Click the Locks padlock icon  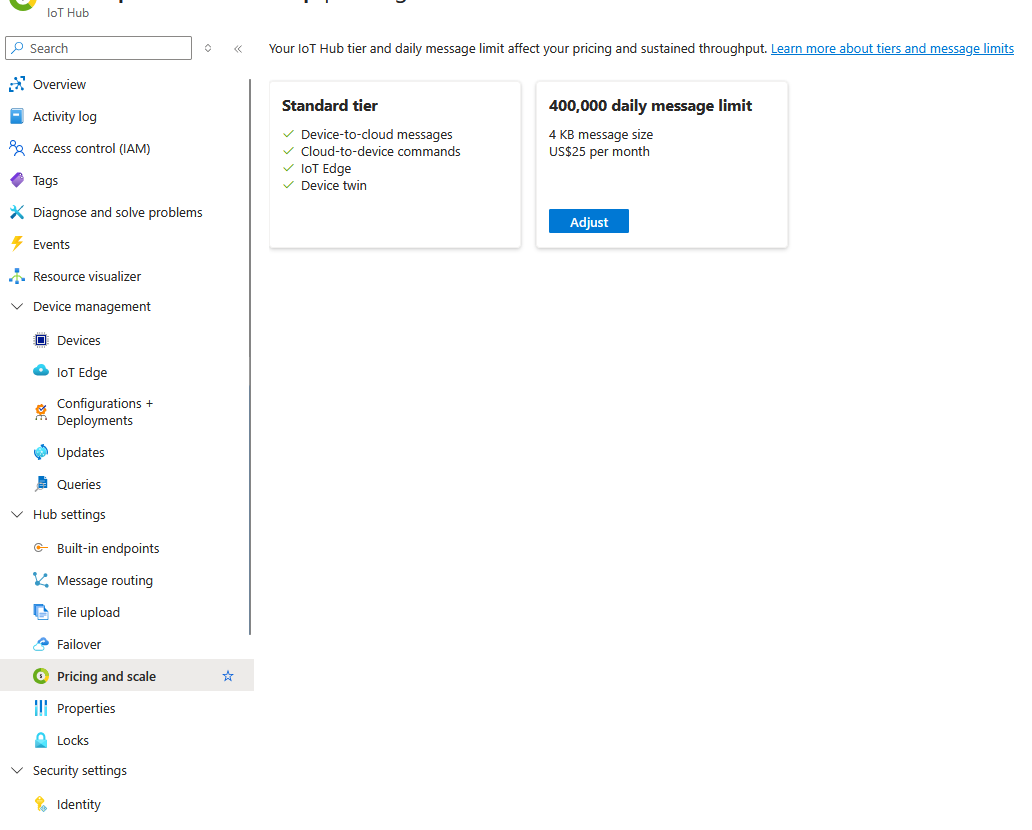(x=41, y=740)
